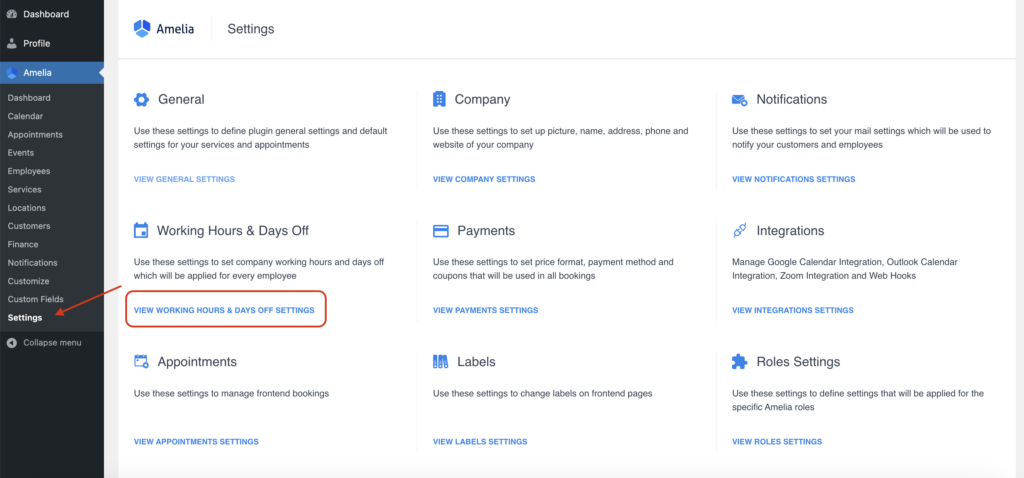
Task: Open View Integrations Settings link
Action: click(792, 310)
